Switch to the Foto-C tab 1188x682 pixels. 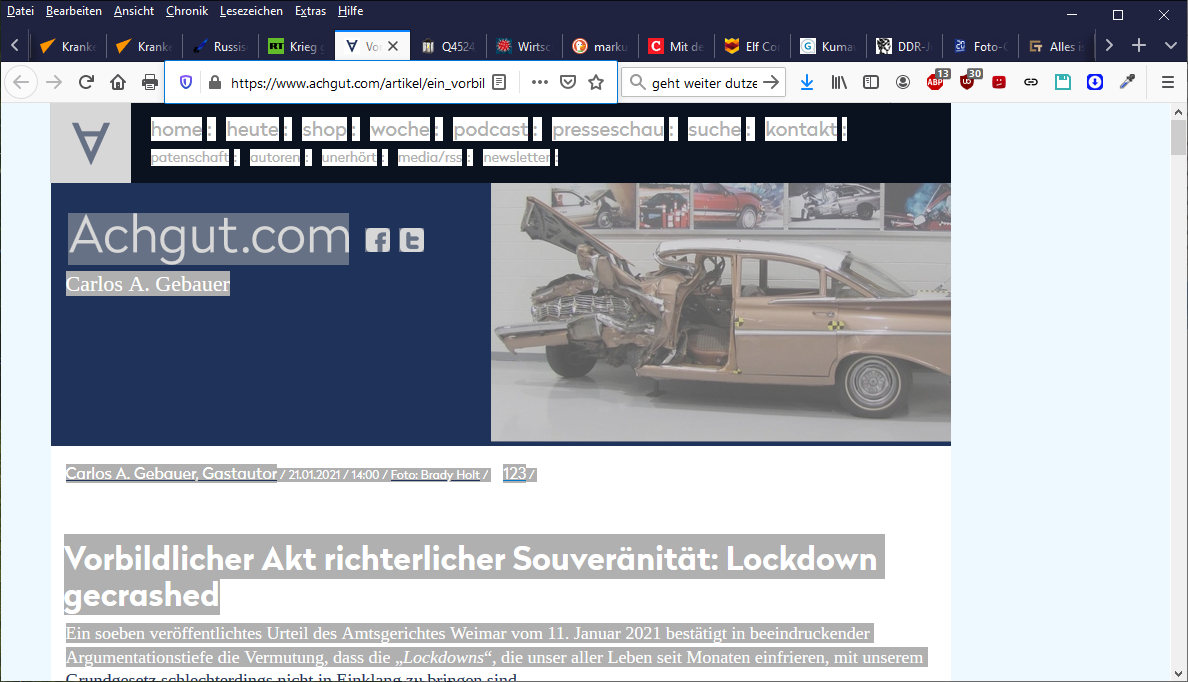click(x=980, y=46)
